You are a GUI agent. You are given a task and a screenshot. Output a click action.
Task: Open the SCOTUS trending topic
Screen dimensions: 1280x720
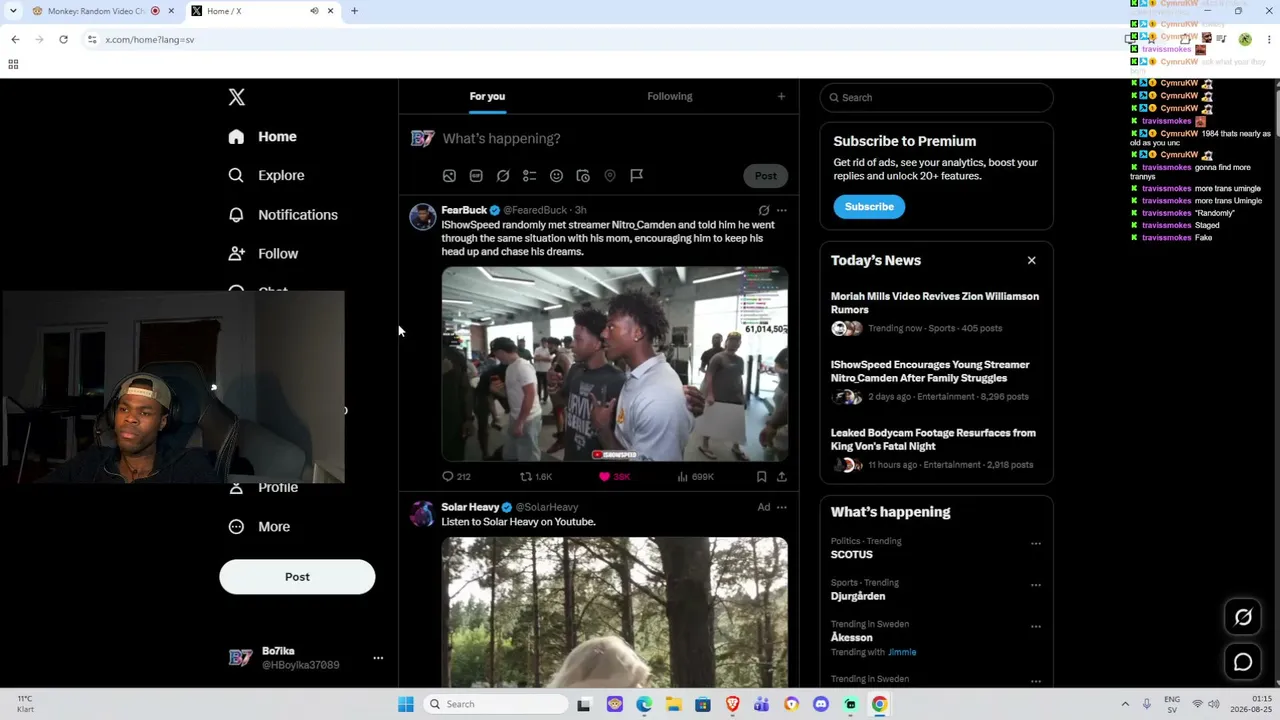click(x=852, y=555)
